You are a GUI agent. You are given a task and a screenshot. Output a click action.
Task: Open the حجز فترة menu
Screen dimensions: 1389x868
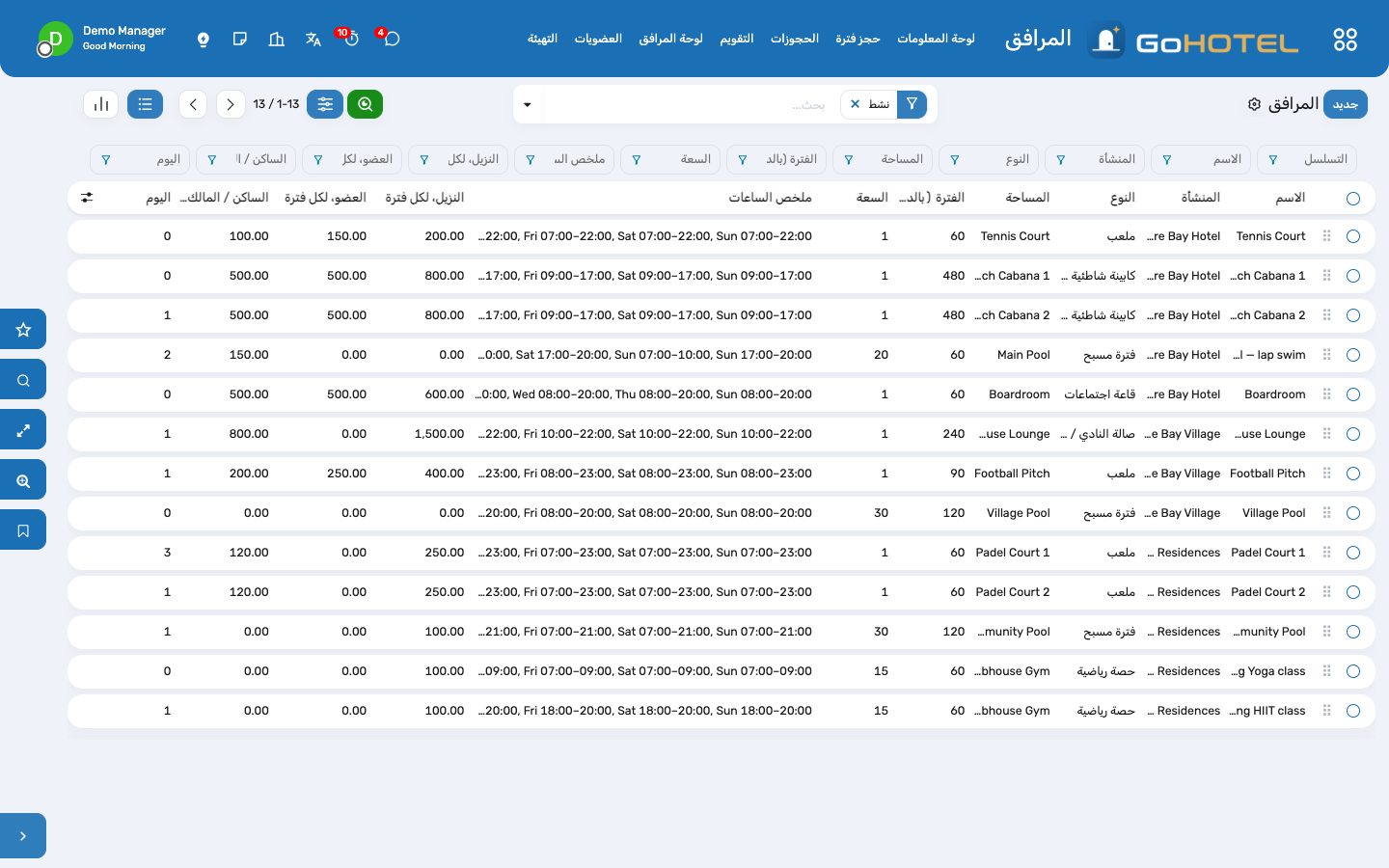point(858,39)
